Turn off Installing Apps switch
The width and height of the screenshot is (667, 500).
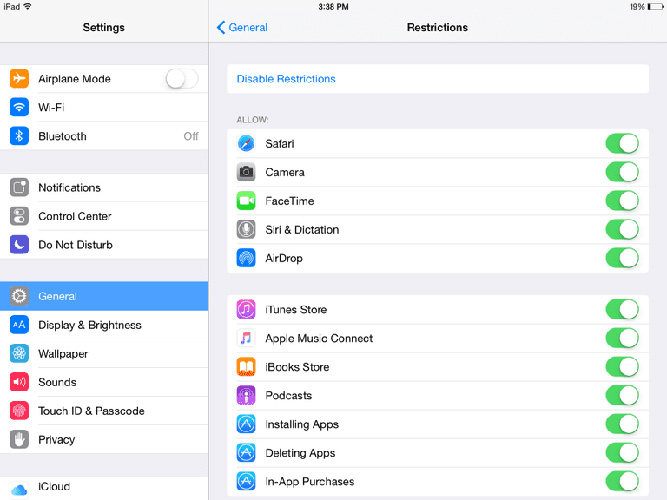pos(622,424)
